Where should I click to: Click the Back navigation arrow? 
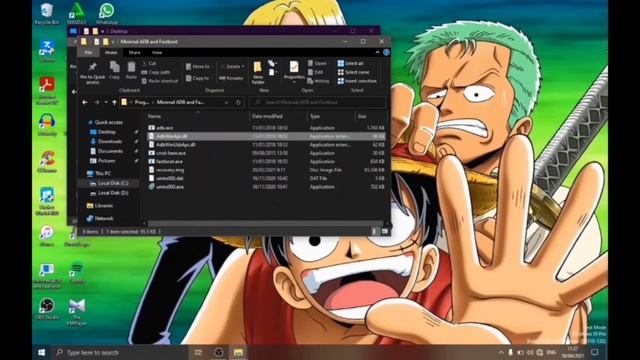pyautogui.click(x=85, y=102)
